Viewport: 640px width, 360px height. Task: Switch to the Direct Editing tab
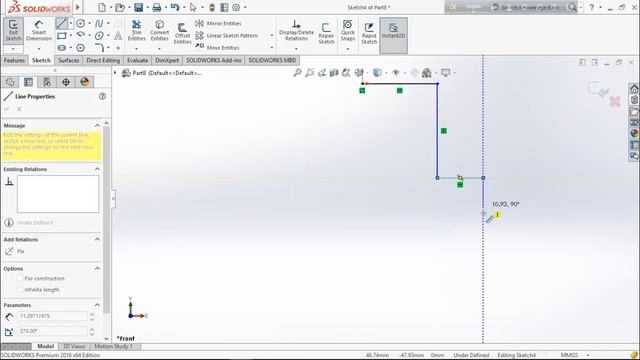(x=103, y=60)
